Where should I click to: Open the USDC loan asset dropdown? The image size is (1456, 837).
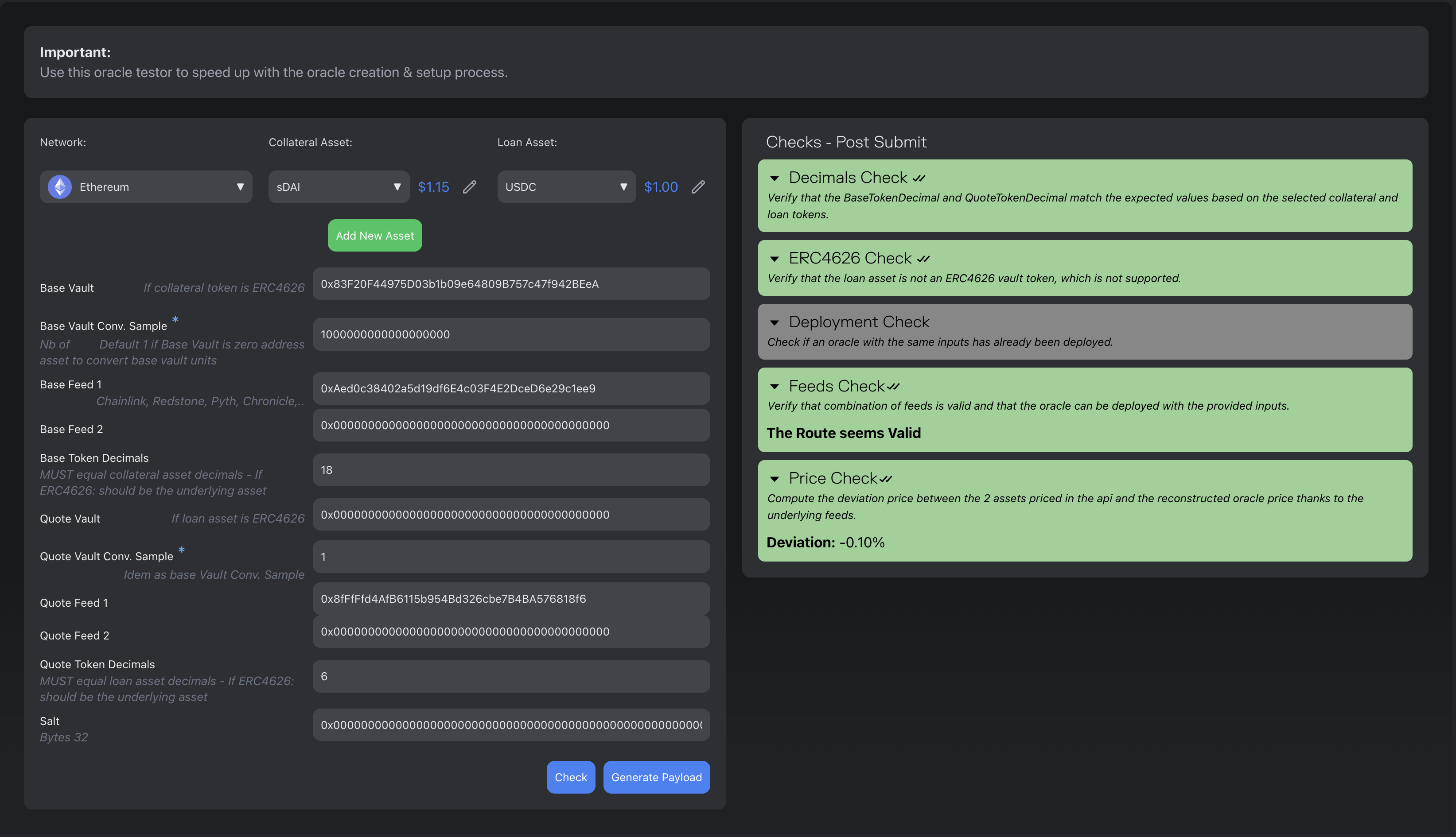[566, 187]
